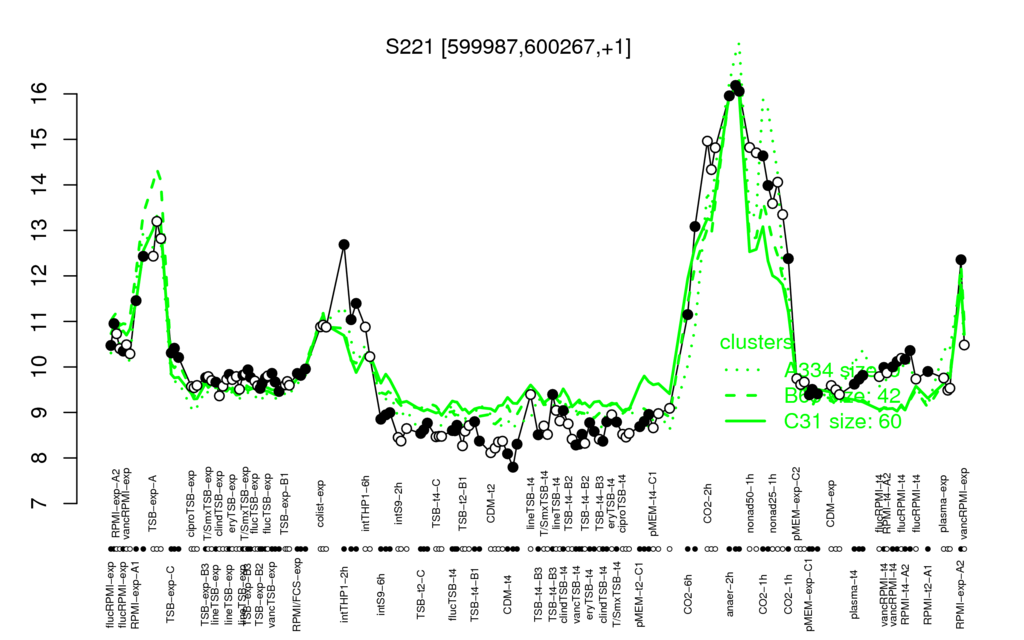Click the lowest filled data point above CDM-t4
The width and height of the screenshot is (1024, 640).
513,467
